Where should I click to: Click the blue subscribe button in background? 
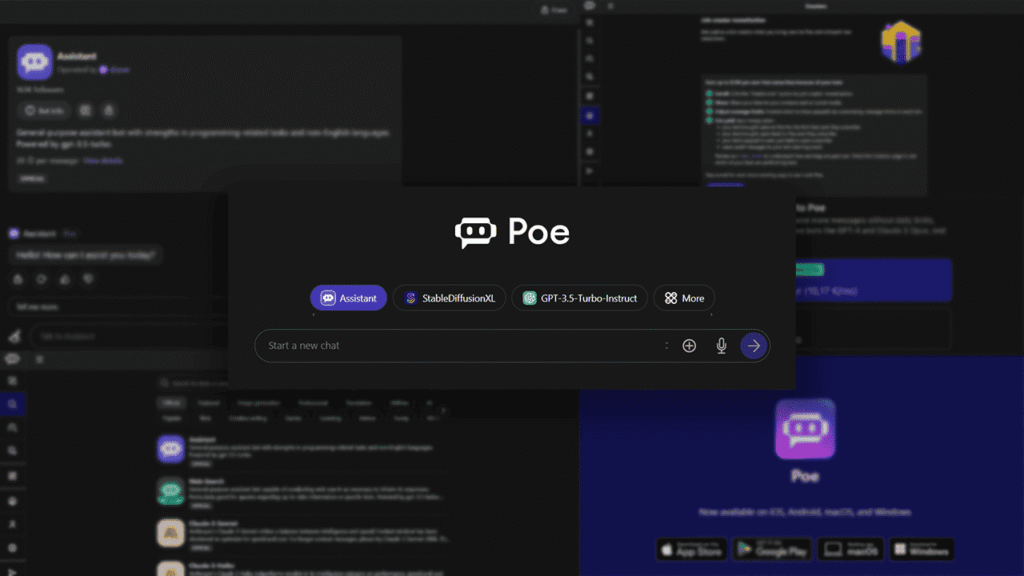[x=872, y=280]
